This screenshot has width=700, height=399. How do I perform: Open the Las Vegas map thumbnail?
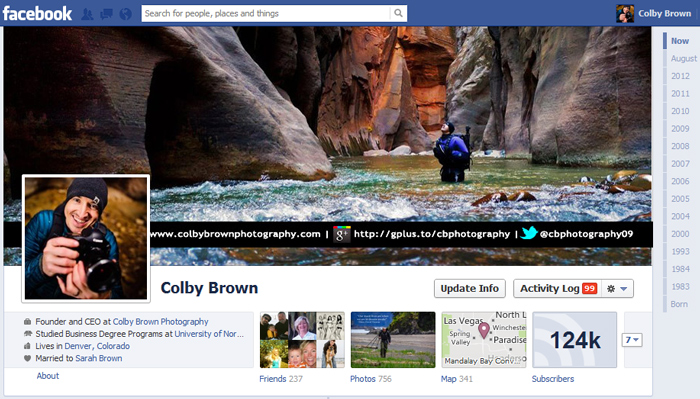point(484,340)
